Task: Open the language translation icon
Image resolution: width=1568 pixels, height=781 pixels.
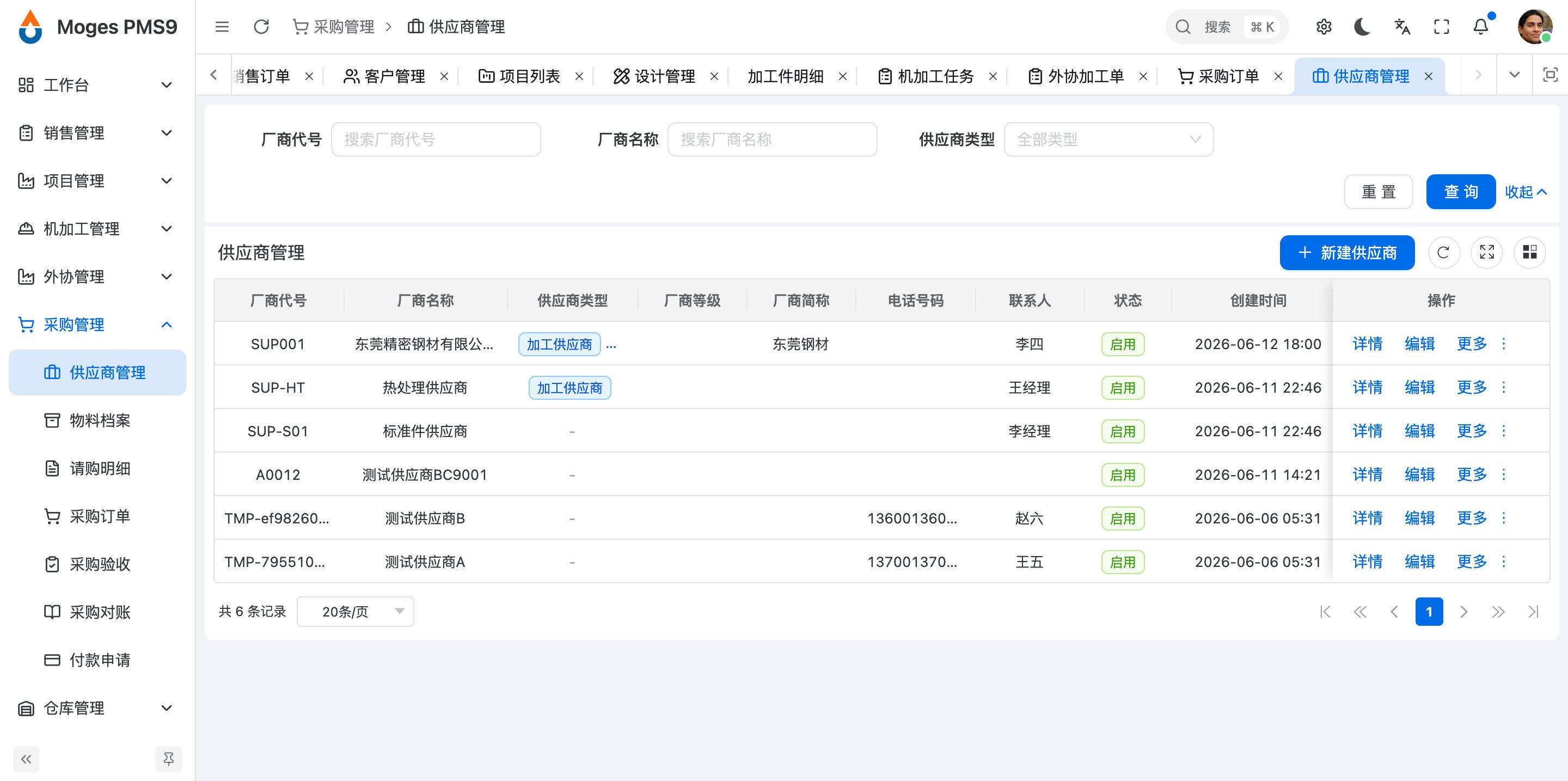Action: click(1402, 27)
